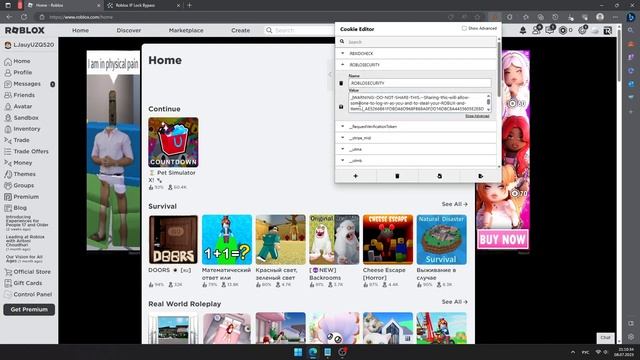Open the Chat button at bottom right
640x360 pixels.
[605, 338]
